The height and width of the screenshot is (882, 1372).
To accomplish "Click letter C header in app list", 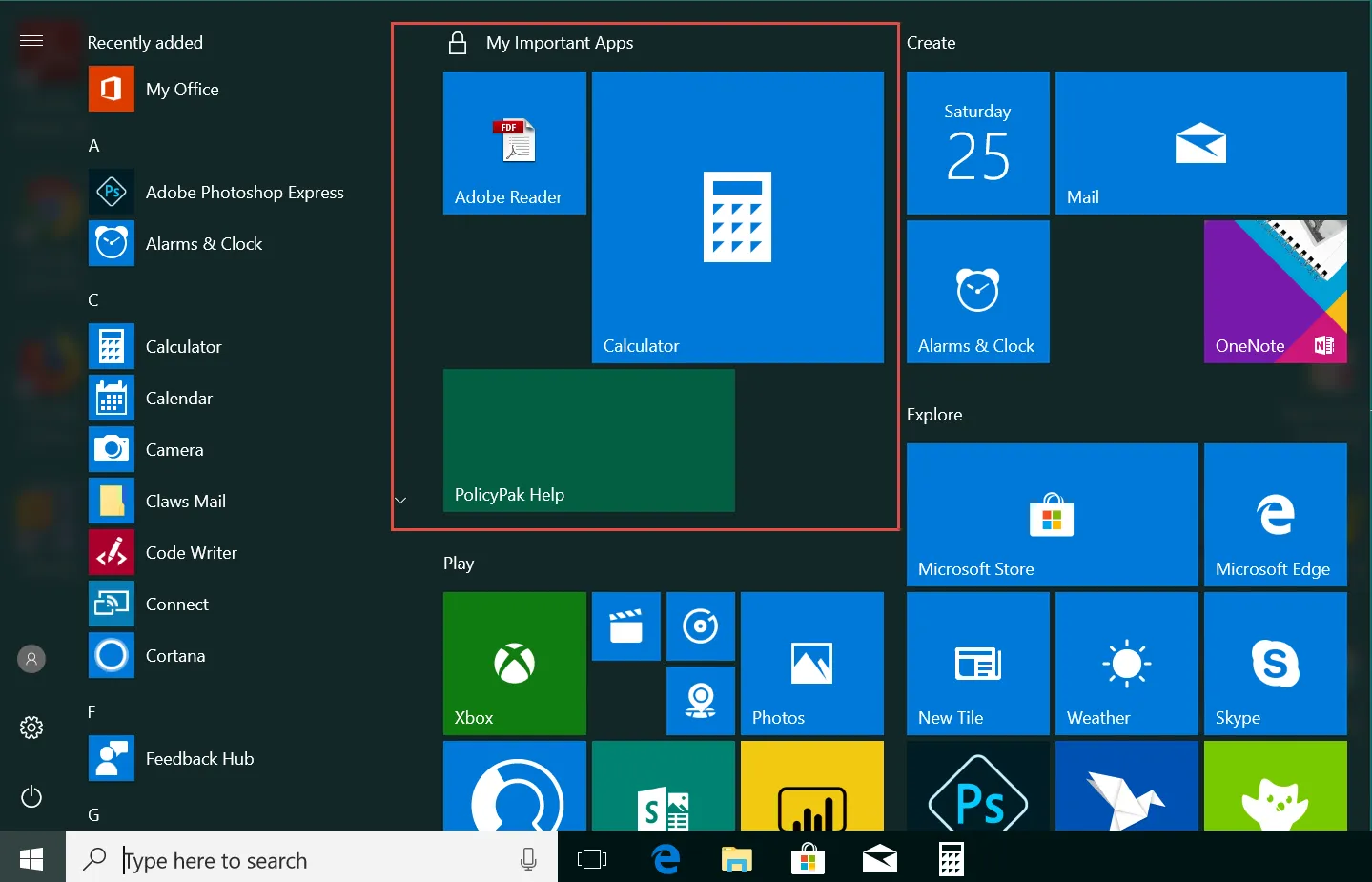I will click(x=93, y=300).
